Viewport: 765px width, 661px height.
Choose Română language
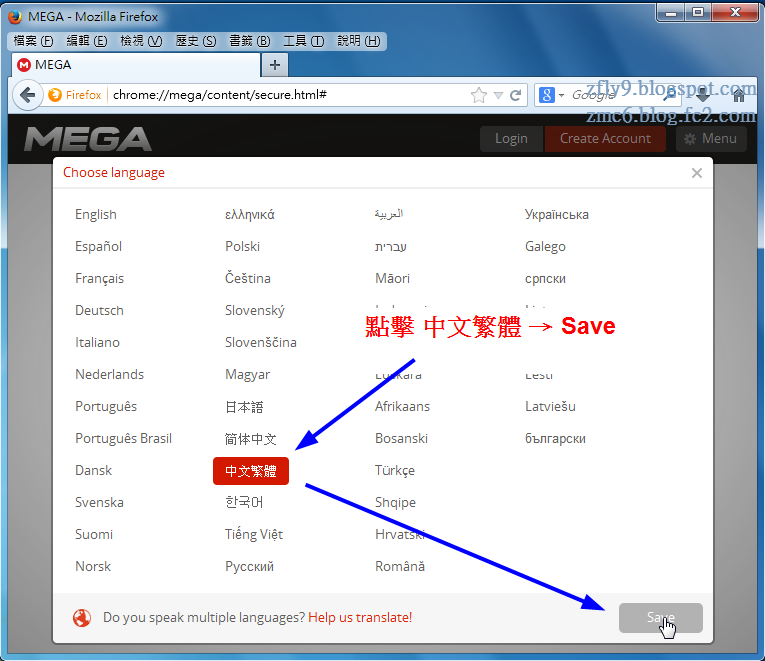[400, 566]
